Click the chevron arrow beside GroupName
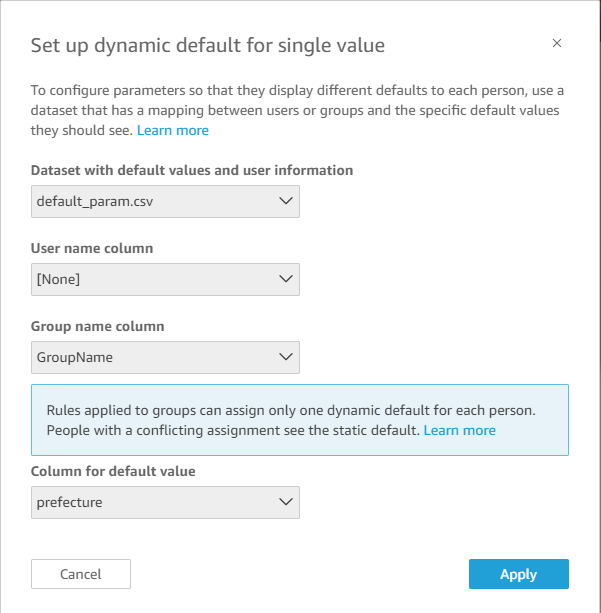Viewport: 601px width, 613px height. tap(286, 356)
